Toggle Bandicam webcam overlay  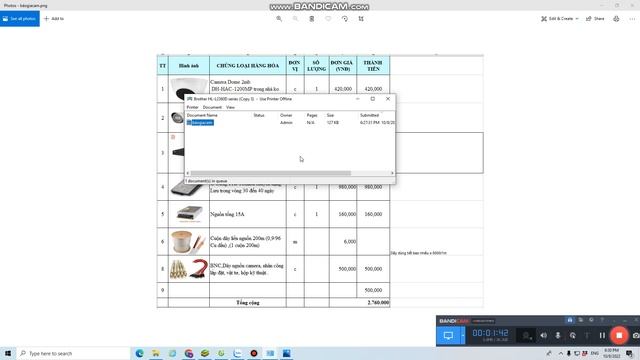click(x=526, y=336)
